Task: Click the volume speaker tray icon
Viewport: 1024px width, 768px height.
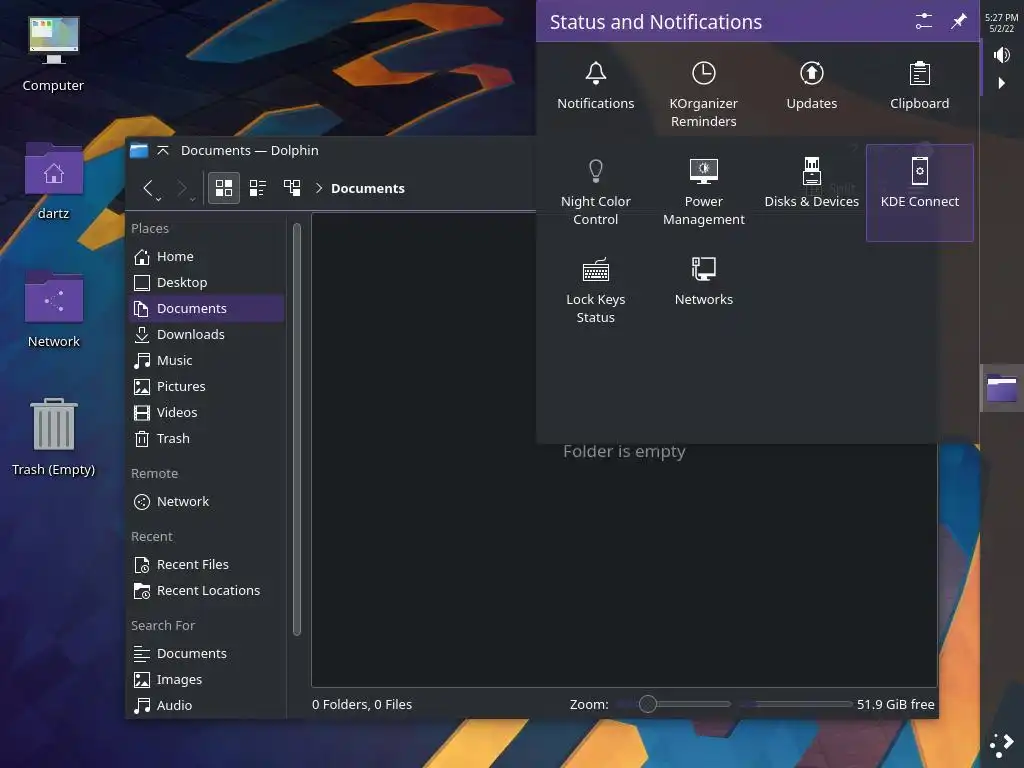Action: (x=1001, y=55)
